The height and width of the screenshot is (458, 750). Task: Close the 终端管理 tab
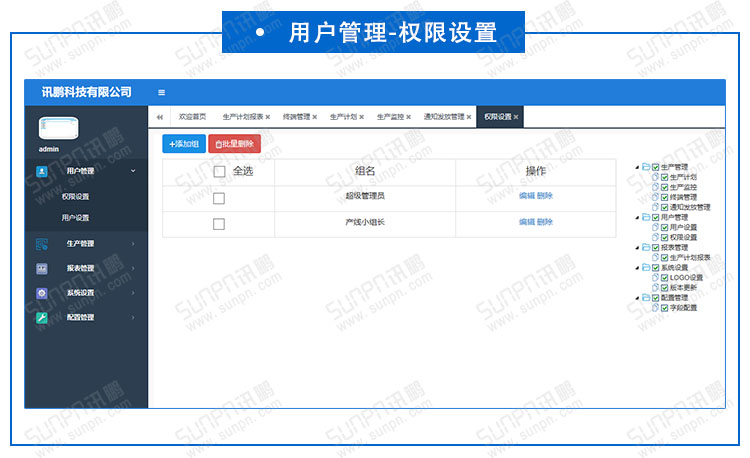click(x=315, y=117)
